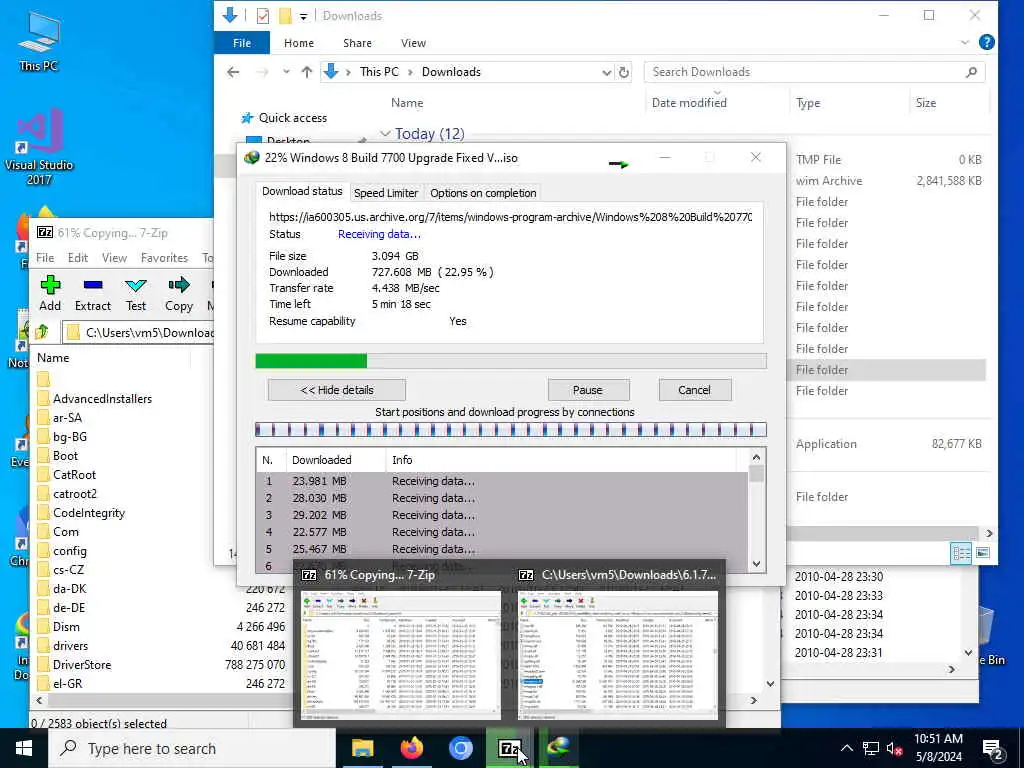
Task: Go back in Explorer navigation
Action: click(233, 72)
